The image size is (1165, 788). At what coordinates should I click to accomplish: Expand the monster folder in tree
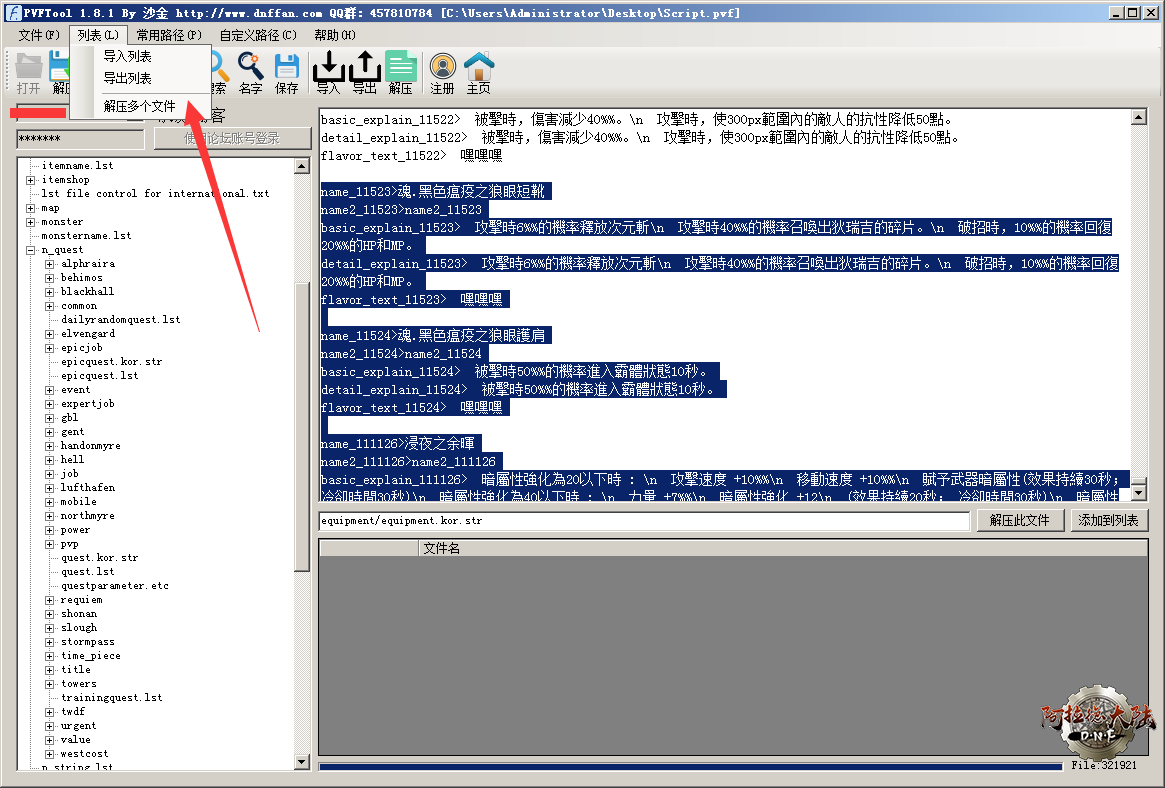(31, 222)
